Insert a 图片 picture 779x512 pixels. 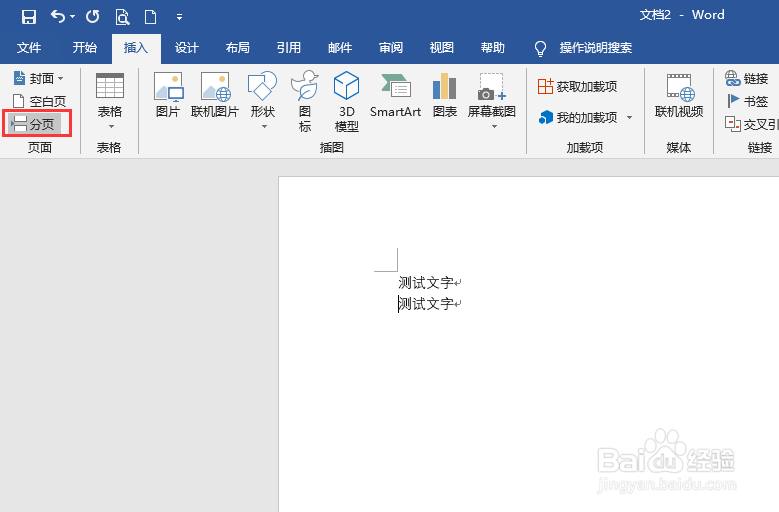coord(168,94)
